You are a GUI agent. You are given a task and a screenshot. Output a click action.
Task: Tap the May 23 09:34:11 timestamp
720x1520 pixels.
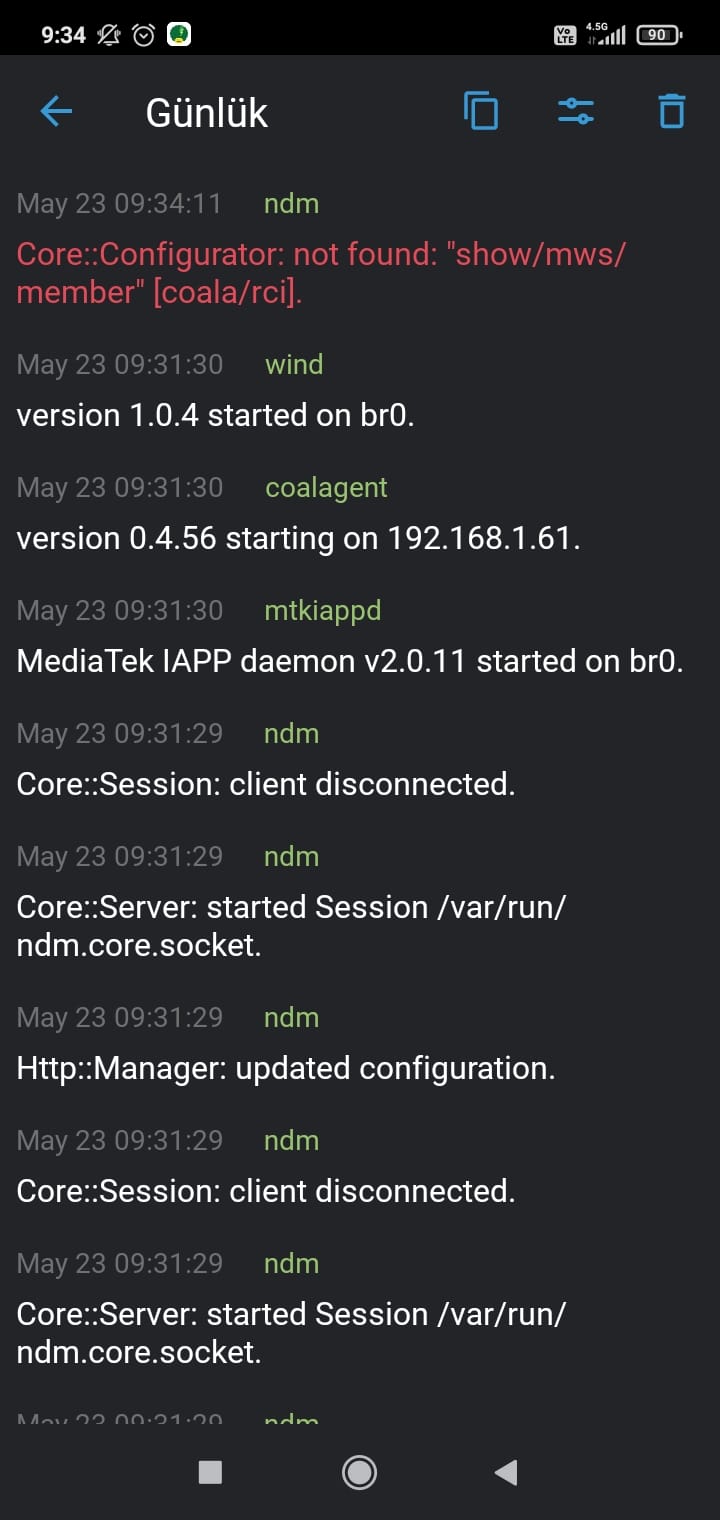[119, 204]
